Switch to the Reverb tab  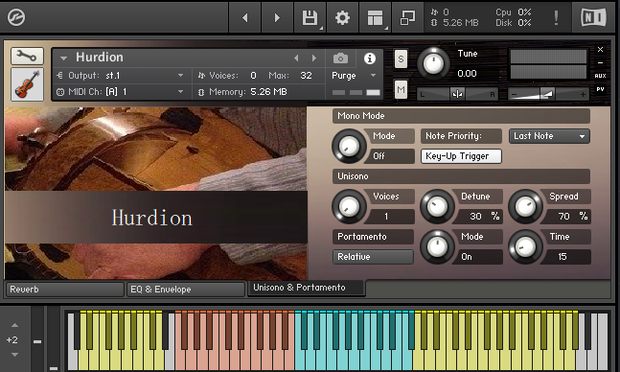click(65, 289)
